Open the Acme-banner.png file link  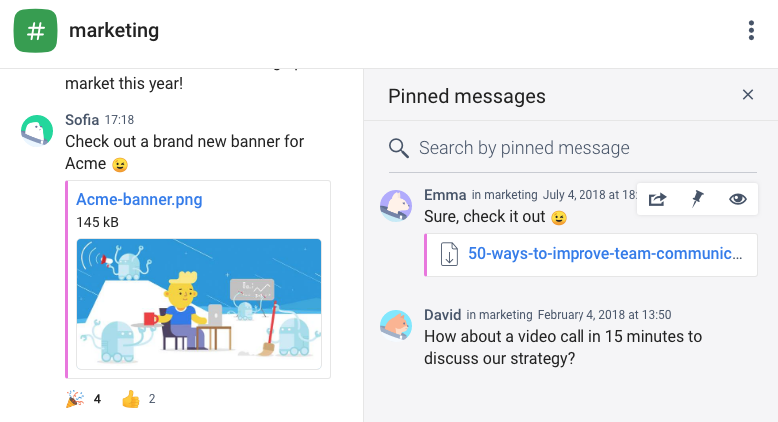(139, 199)
